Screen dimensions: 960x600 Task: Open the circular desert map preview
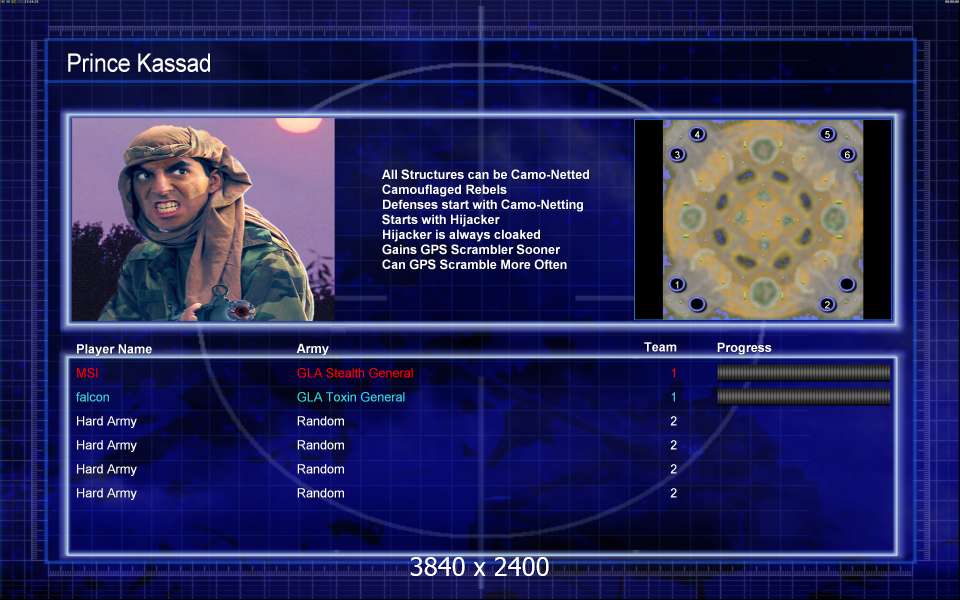(x=763, y=219)
